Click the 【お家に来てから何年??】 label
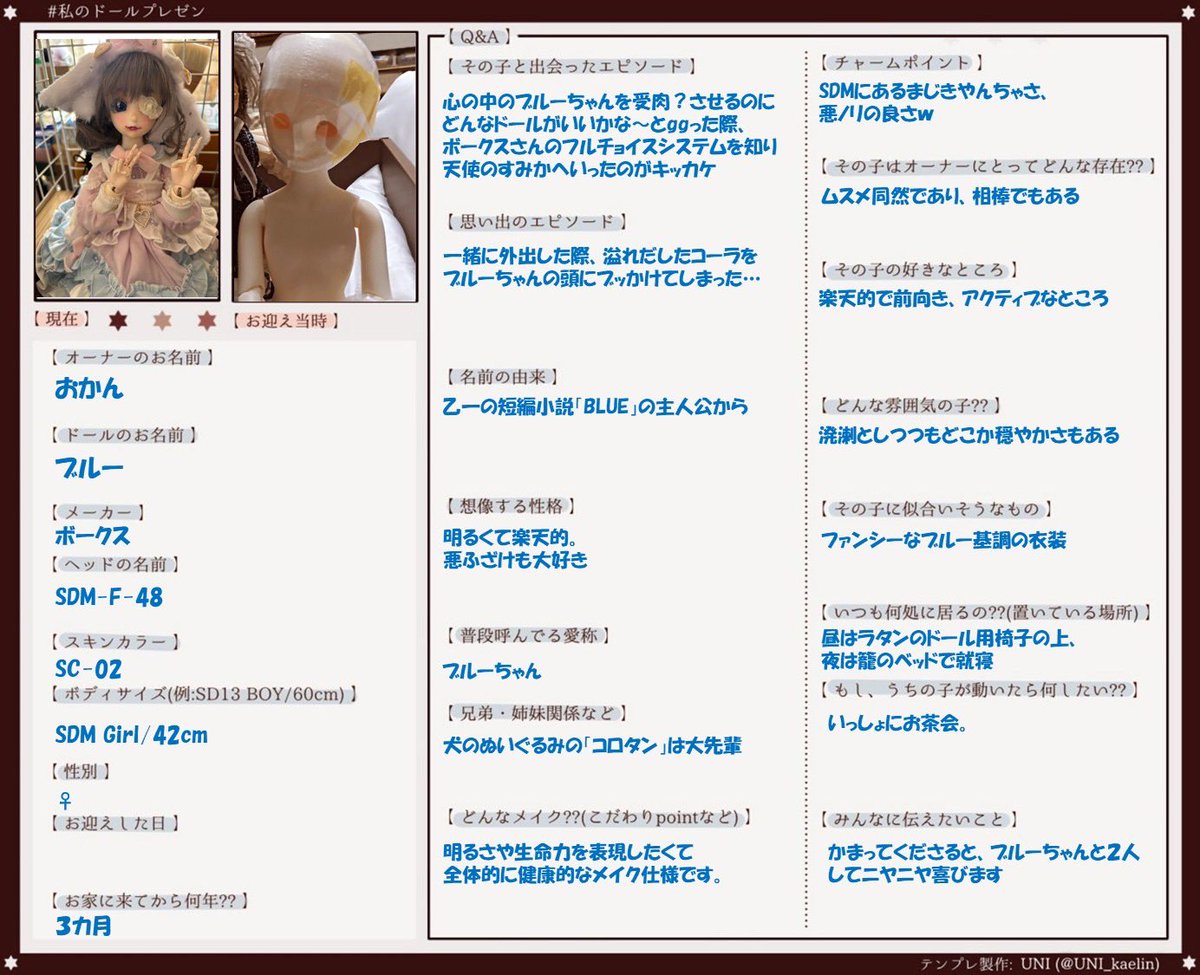1200x975 pixels. coord(149,900)
